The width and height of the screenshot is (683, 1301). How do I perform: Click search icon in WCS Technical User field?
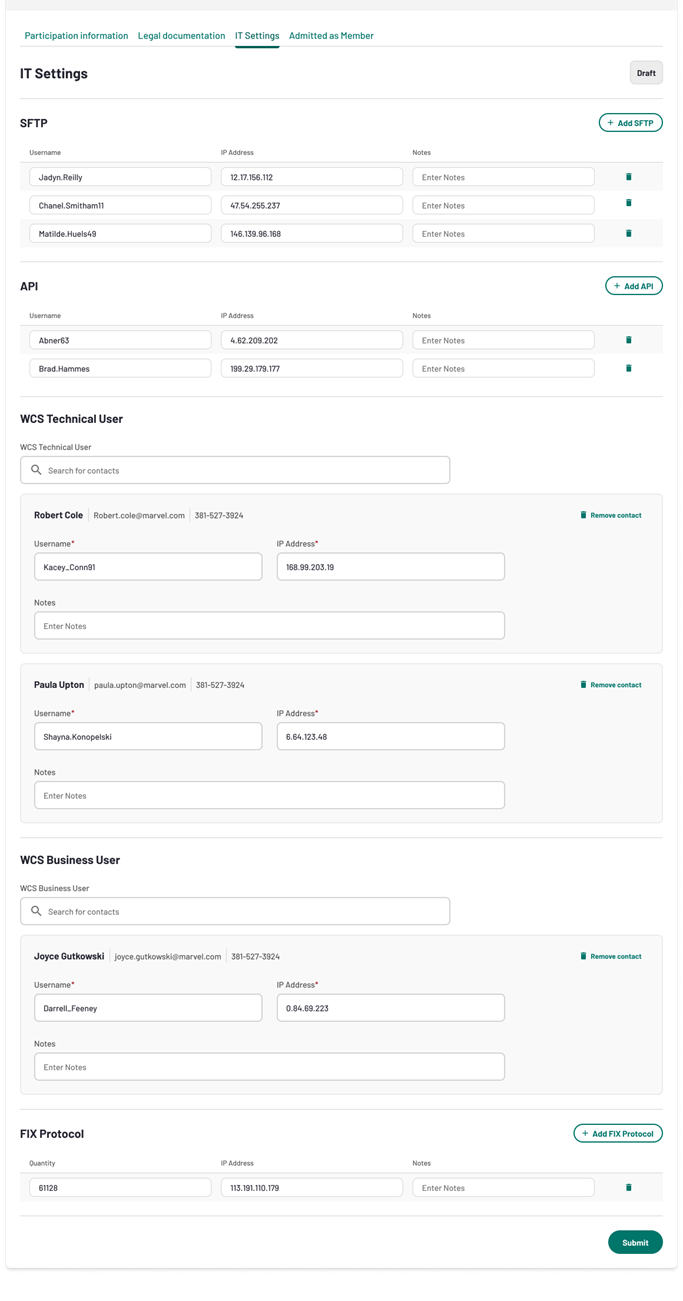coord(36,470)
